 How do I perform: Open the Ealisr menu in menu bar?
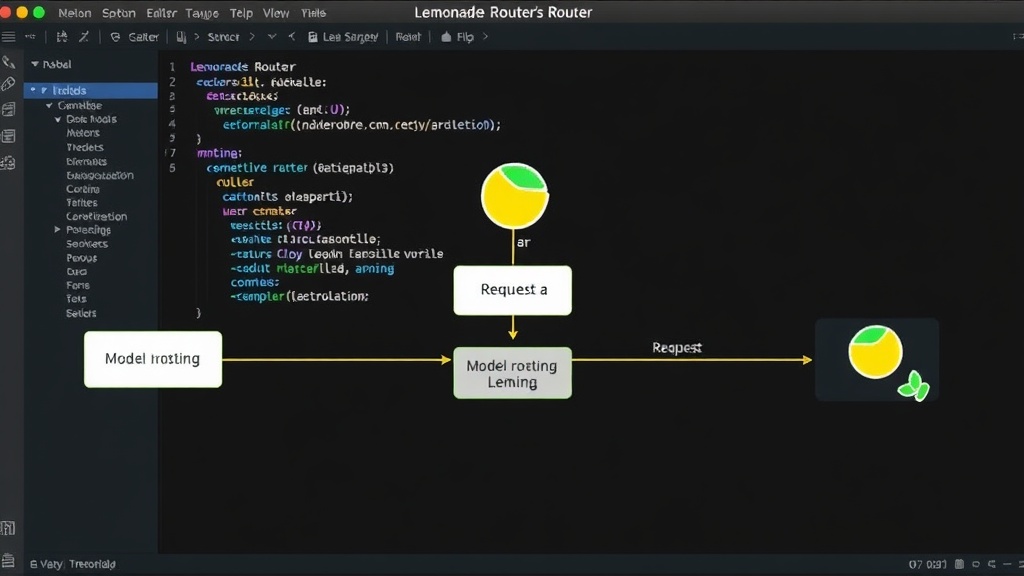161,13
